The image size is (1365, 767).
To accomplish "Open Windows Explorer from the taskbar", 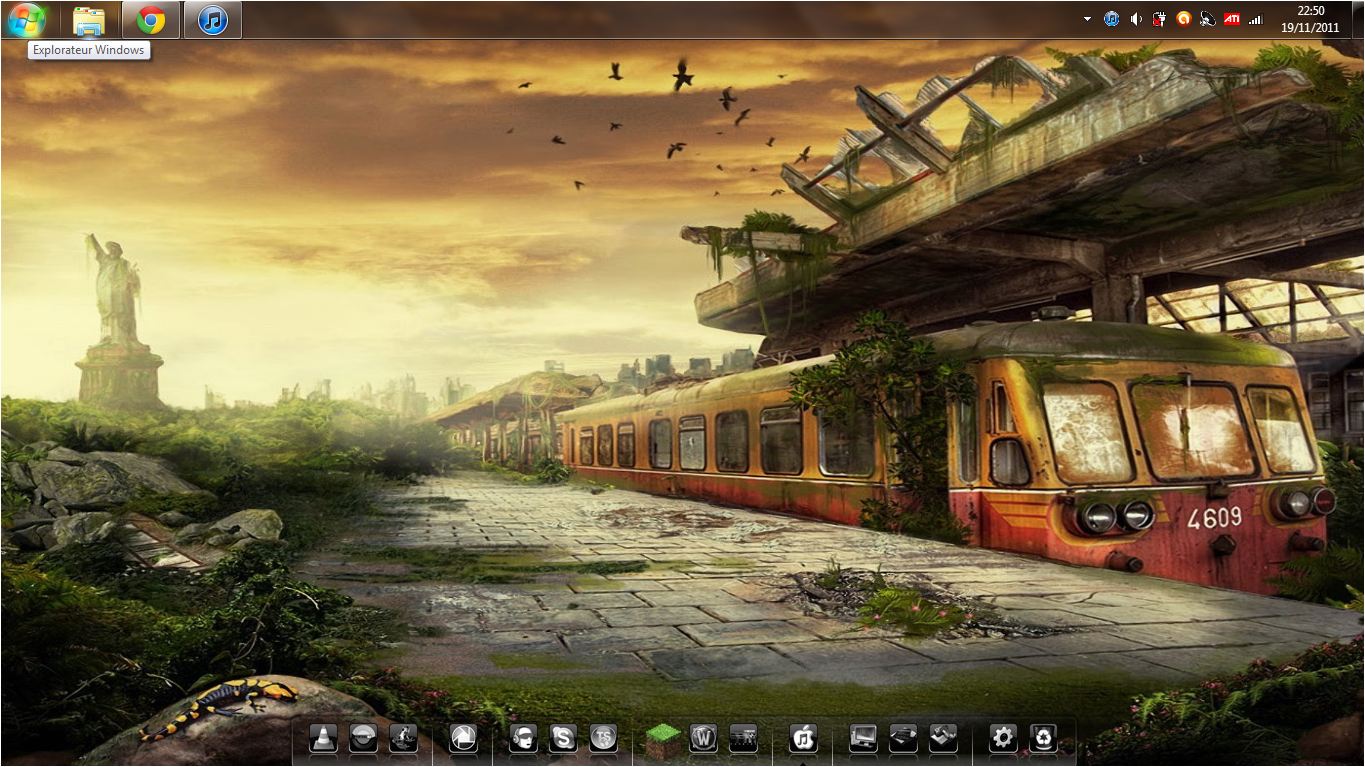I will 89,20.
